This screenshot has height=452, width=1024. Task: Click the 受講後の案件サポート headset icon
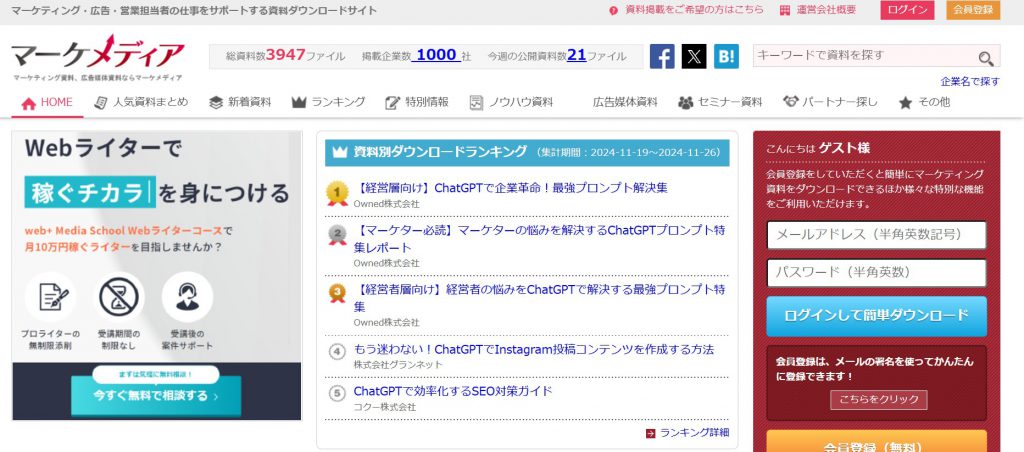click(187, 297)
